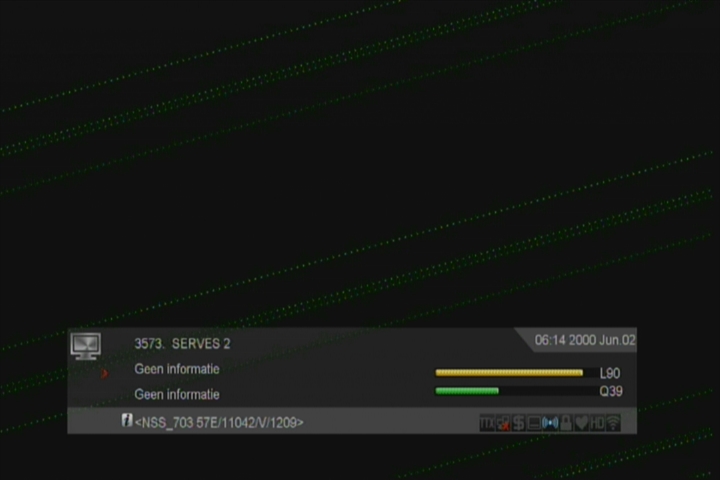Click the padlock lock indicator icon
The width and height of the screenshot is (720, 480).
click(x=566, y=423)
